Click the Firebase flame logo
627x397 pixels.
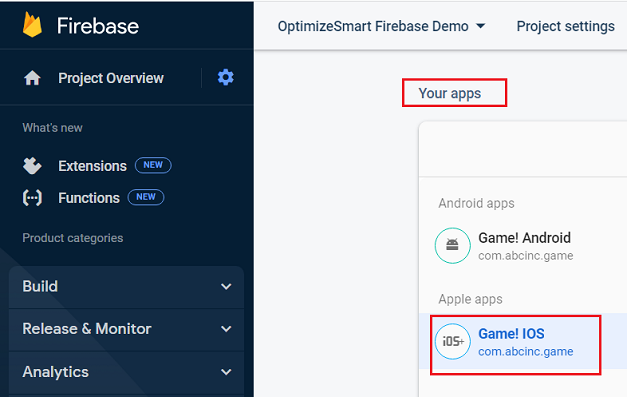[x=32, y=24]
